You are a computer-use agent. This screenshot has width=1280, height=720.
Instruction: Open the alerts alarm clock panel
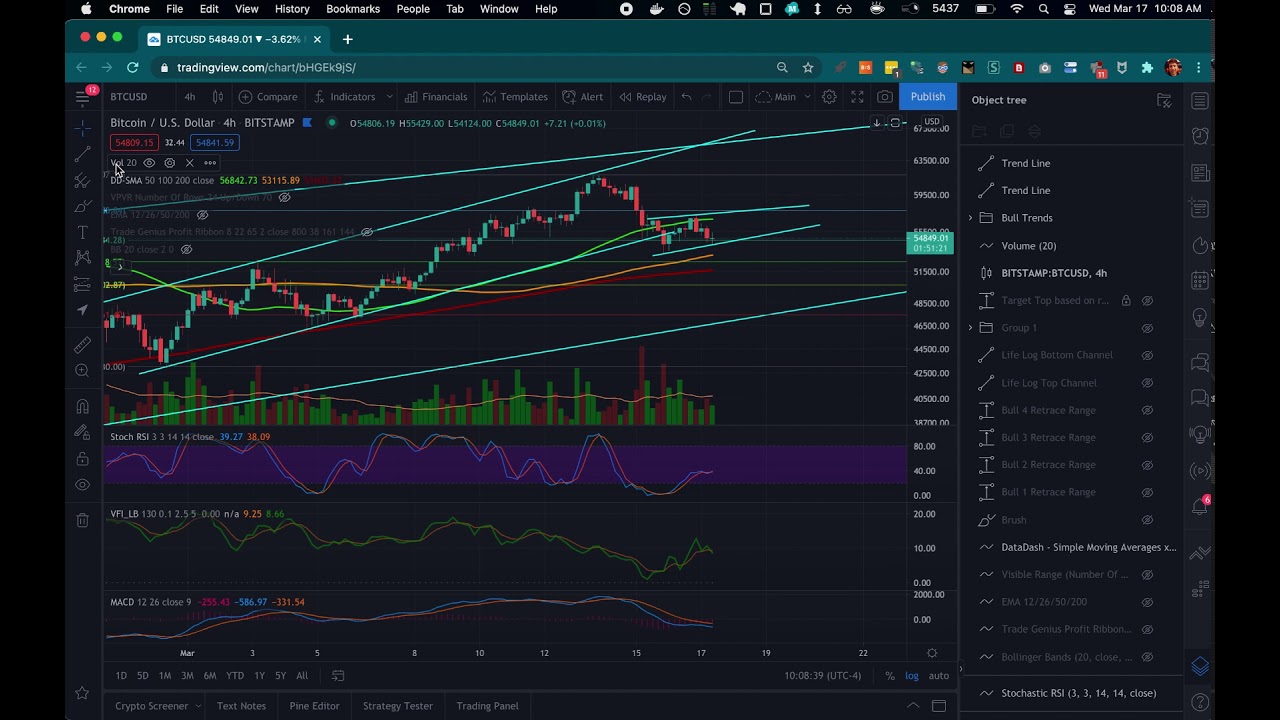tap(1200, 136)
